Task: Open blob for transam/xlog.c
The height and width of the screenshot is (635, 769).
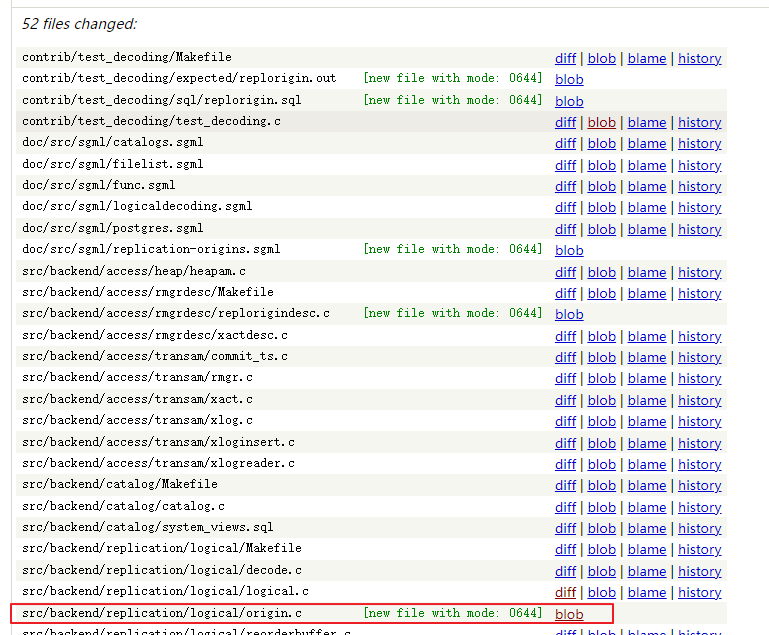Action: pyautogui.click(x=601, y=421)
